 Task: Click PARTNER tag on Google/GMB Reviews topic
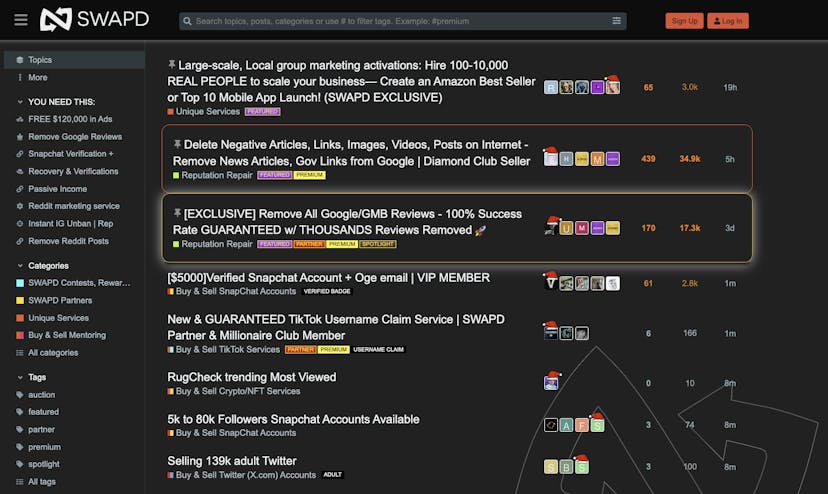309,244
